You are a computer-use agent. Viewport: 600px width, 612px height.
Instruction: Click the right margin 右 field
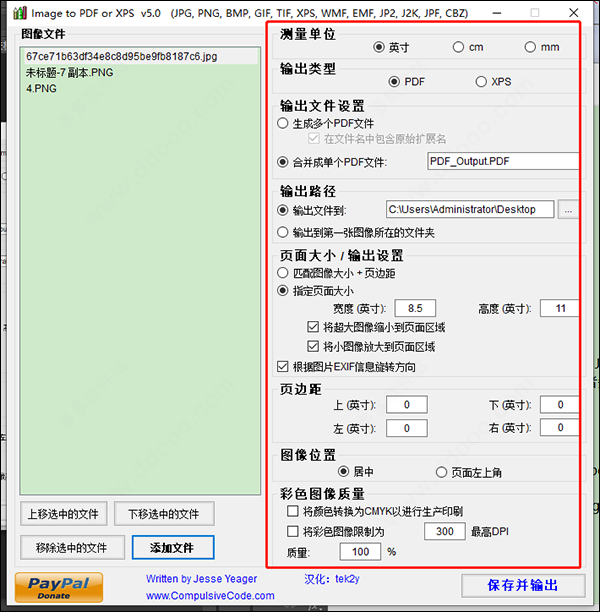click(x=560, y=427)
